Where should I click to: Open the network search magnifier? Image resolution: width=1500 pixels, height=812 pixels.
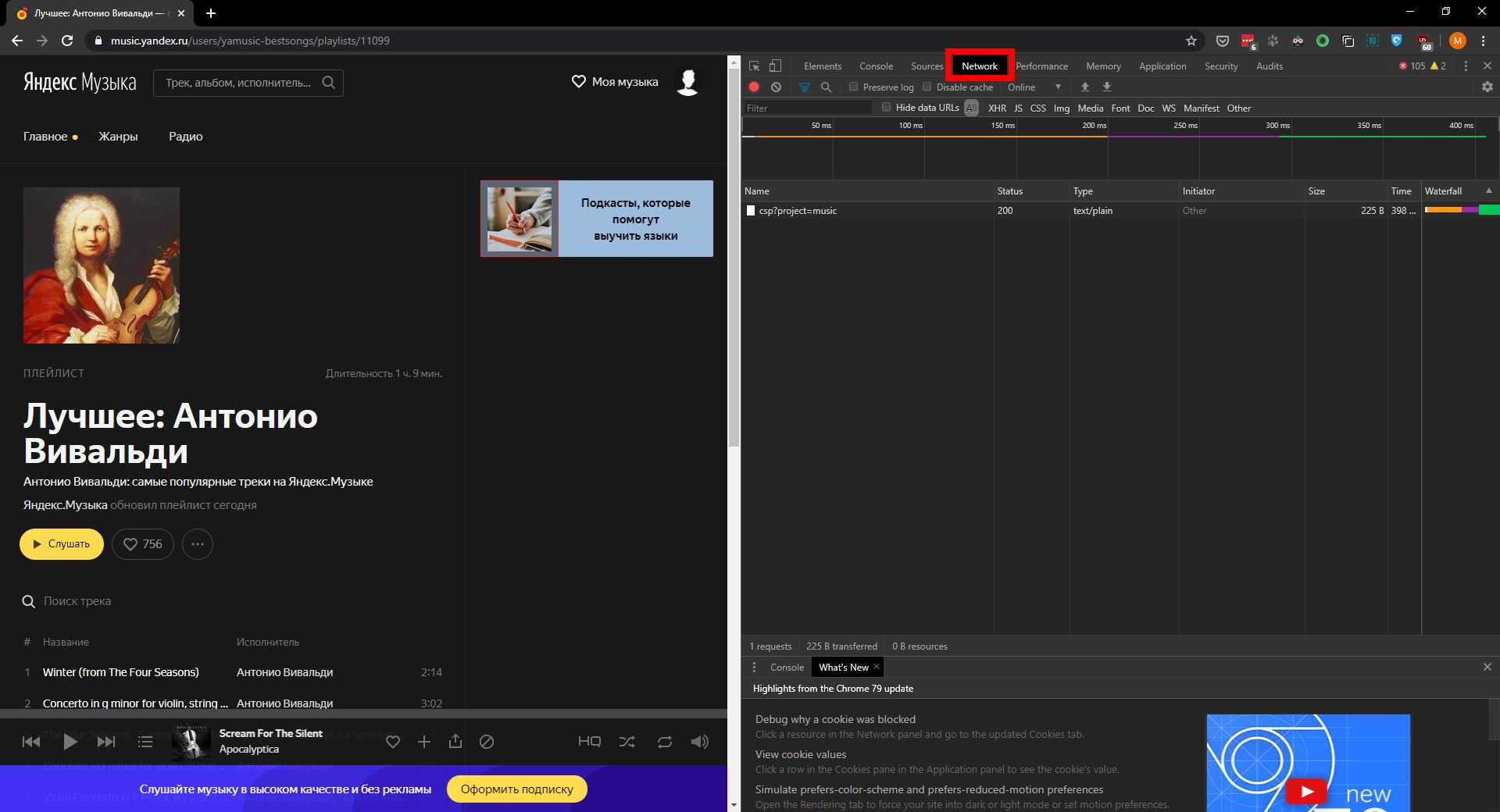click(x=826, y=87)
